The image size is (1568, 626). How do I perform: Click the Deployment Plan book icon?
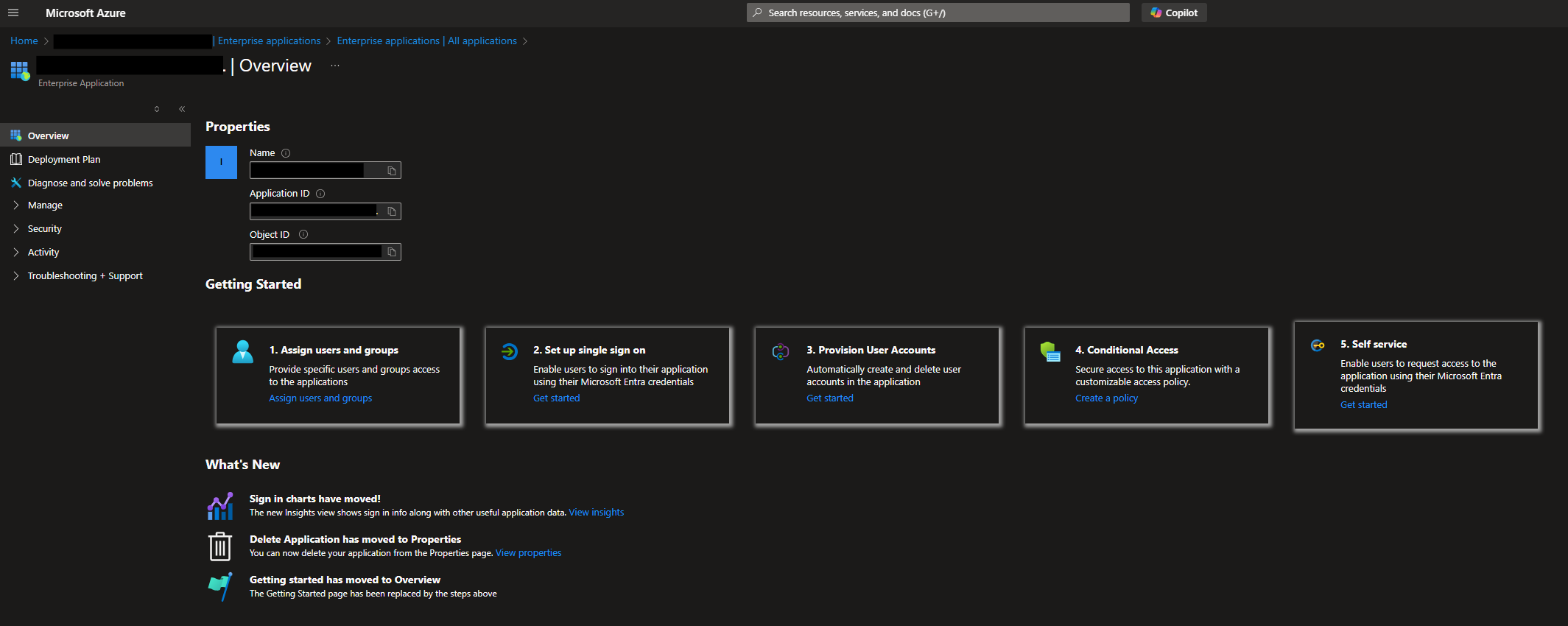tap(16, 159)
